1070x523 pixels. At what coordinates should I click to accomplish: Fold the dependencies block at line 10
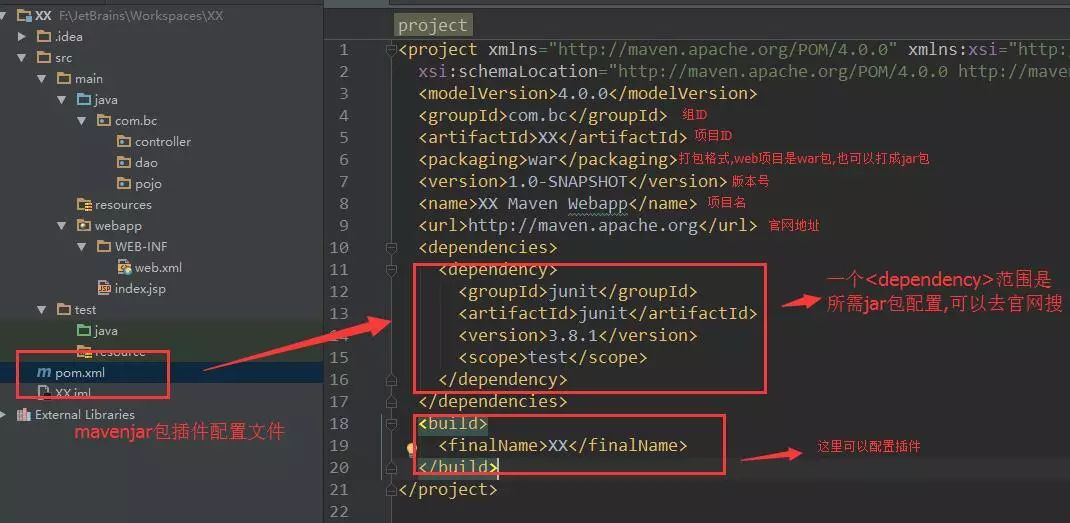coord(391,247)
